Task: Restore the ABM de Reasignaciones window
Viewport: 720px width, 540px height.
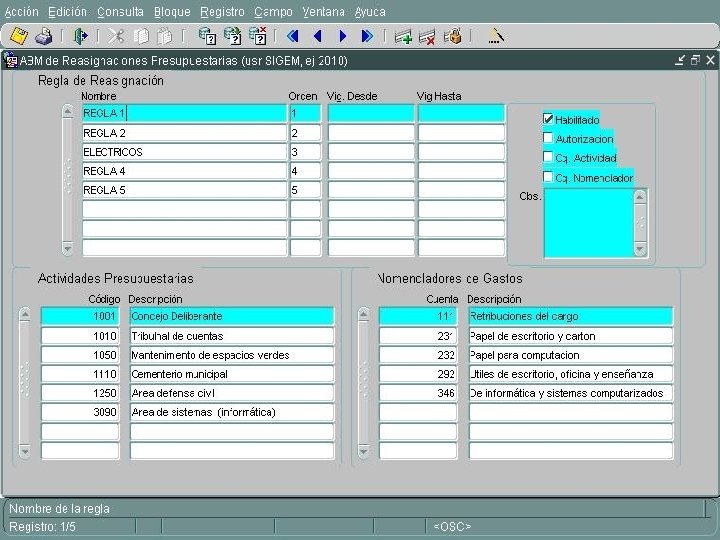Action: tap(695, 60)
